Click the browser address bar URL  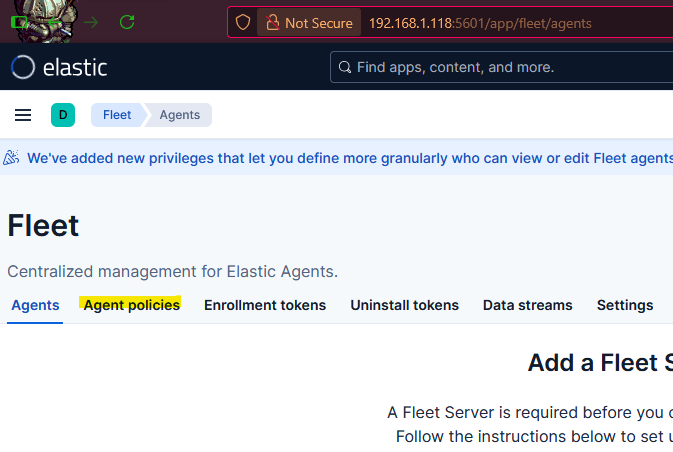[x=480, y=23]
